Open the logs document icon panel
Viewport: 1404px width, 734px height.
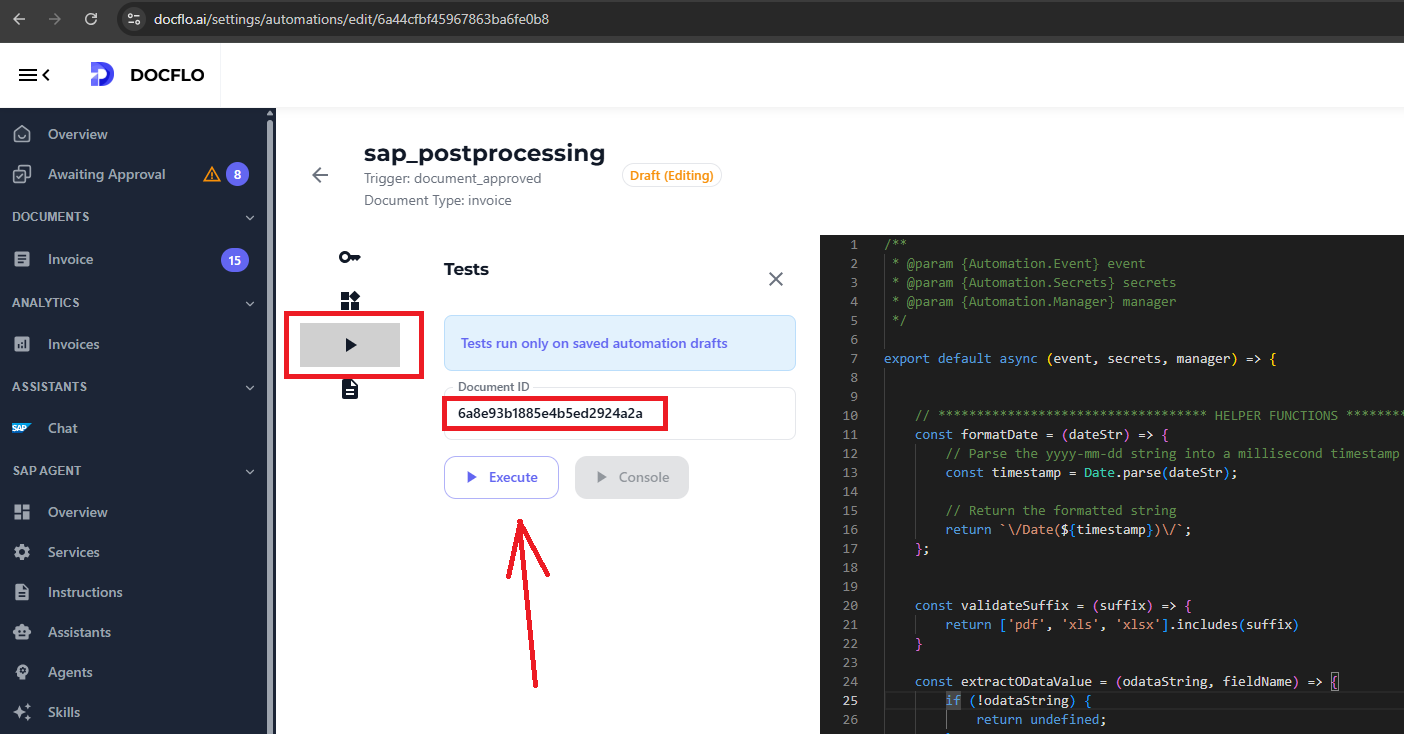[x=350, y=389]
